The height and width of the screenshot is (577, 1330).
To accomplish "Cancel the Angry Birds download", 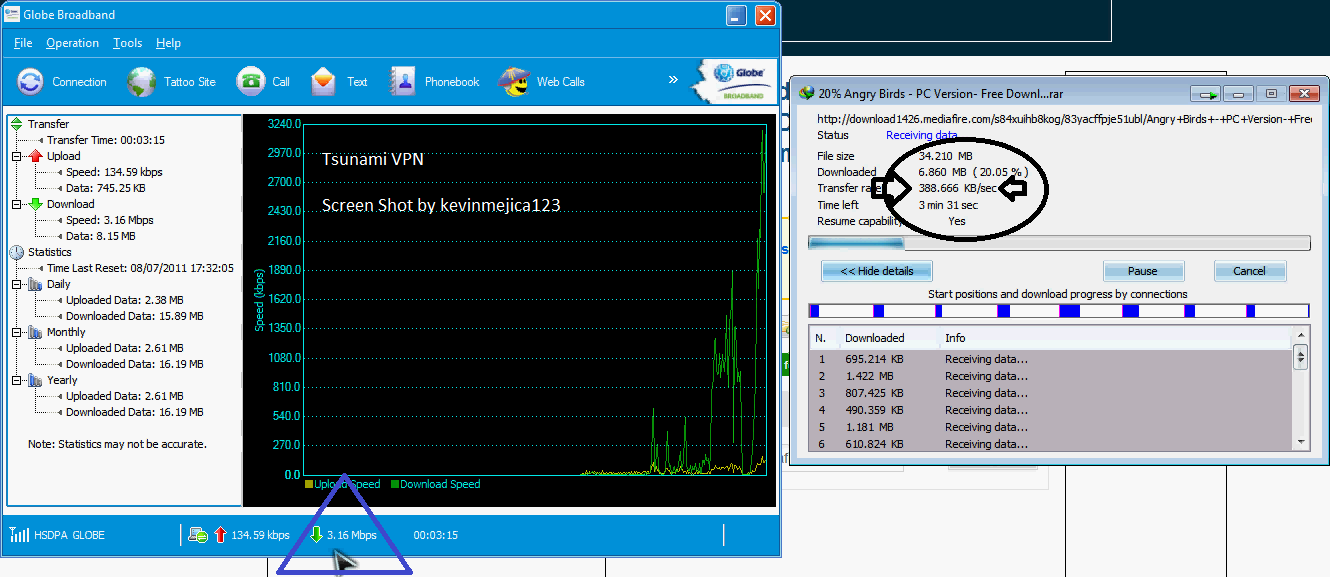I will (1249, 271).
